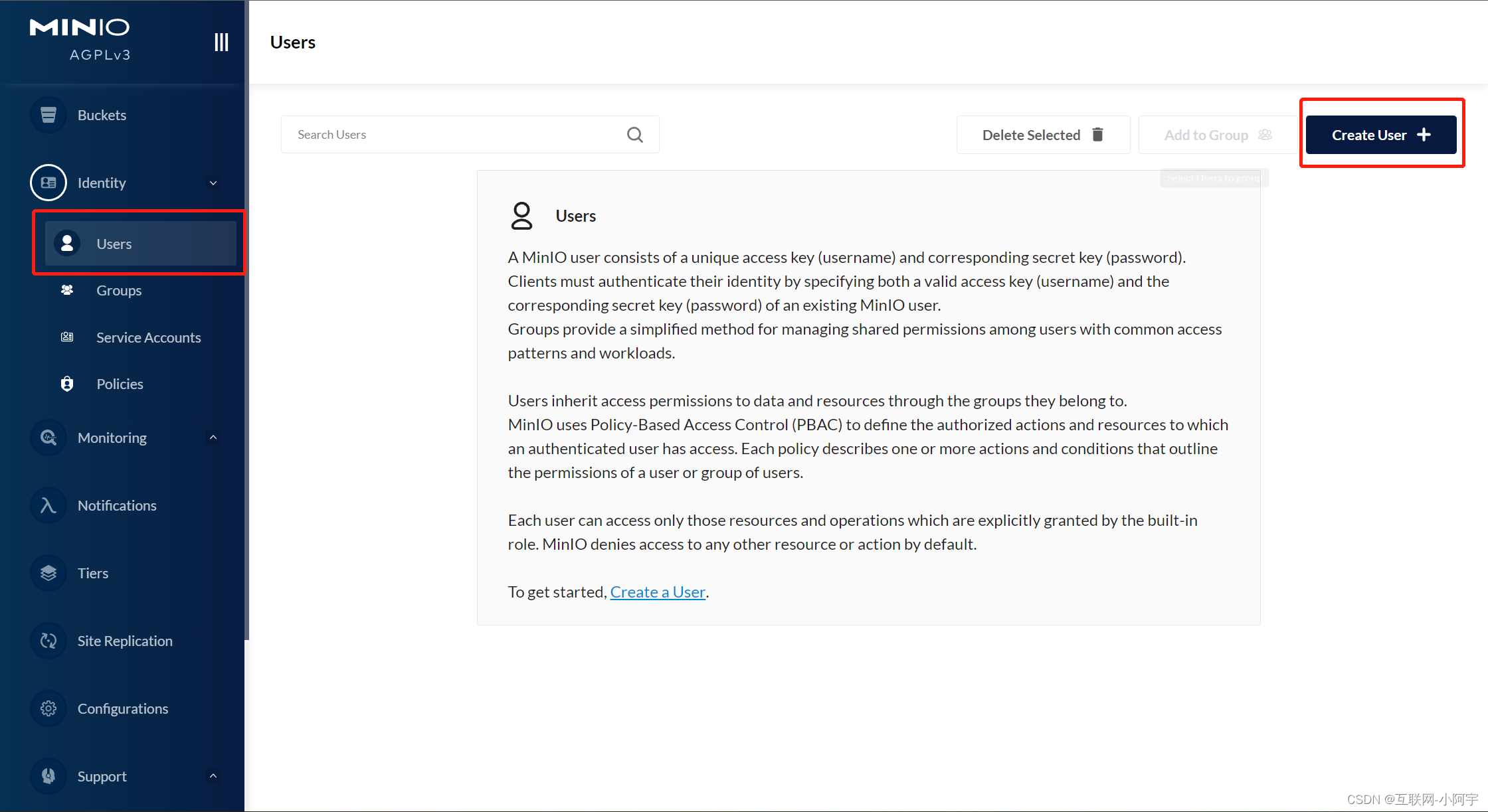
Task: Collapse sidebar using menu bars icon
Action: tap(221, 42)
